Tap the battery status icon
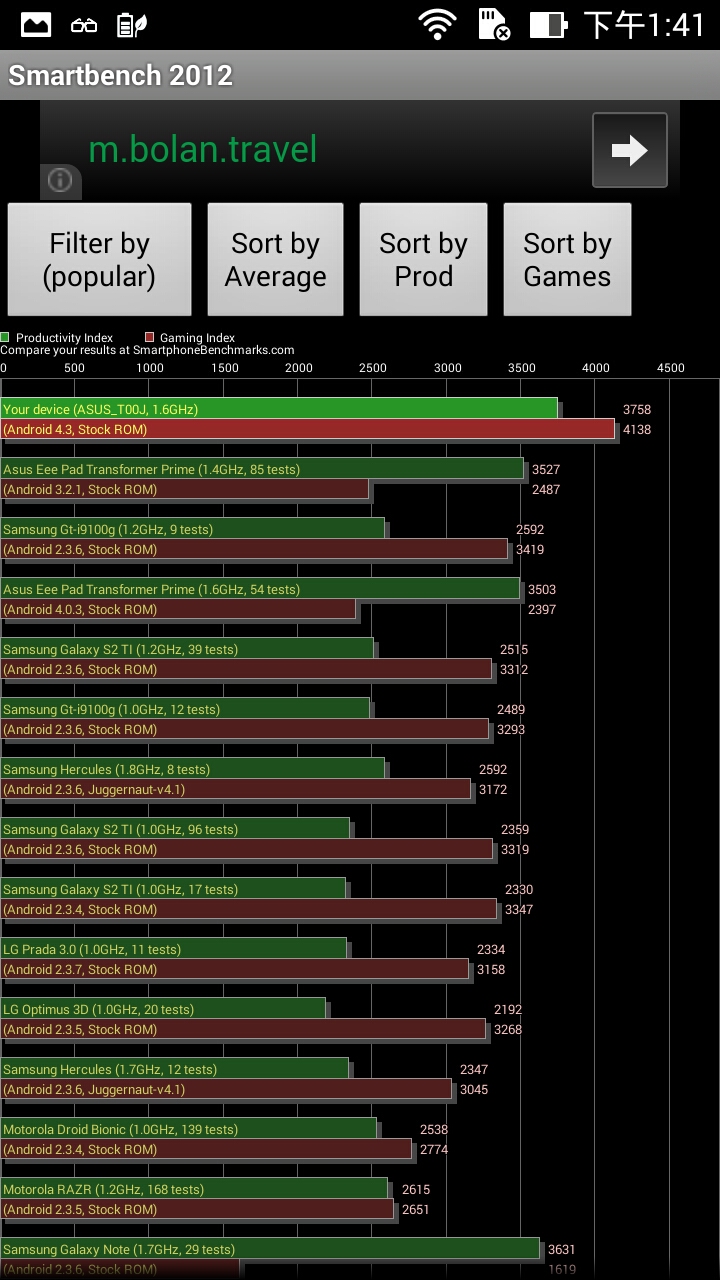 click(548, 25)
